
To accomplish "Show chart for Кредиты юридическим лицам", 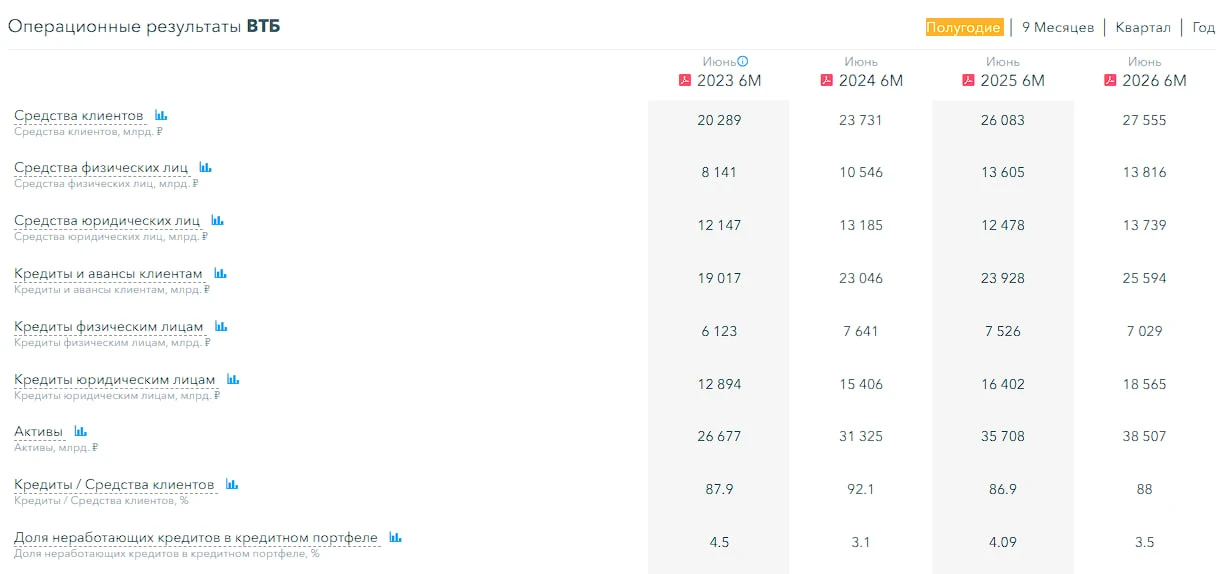I will click(x=233, y=379).
